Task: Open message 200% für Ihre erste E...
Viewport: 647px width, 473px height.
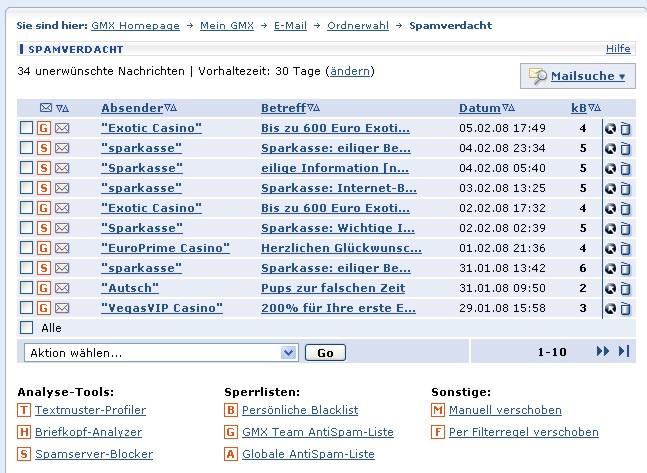Action: 338,308
